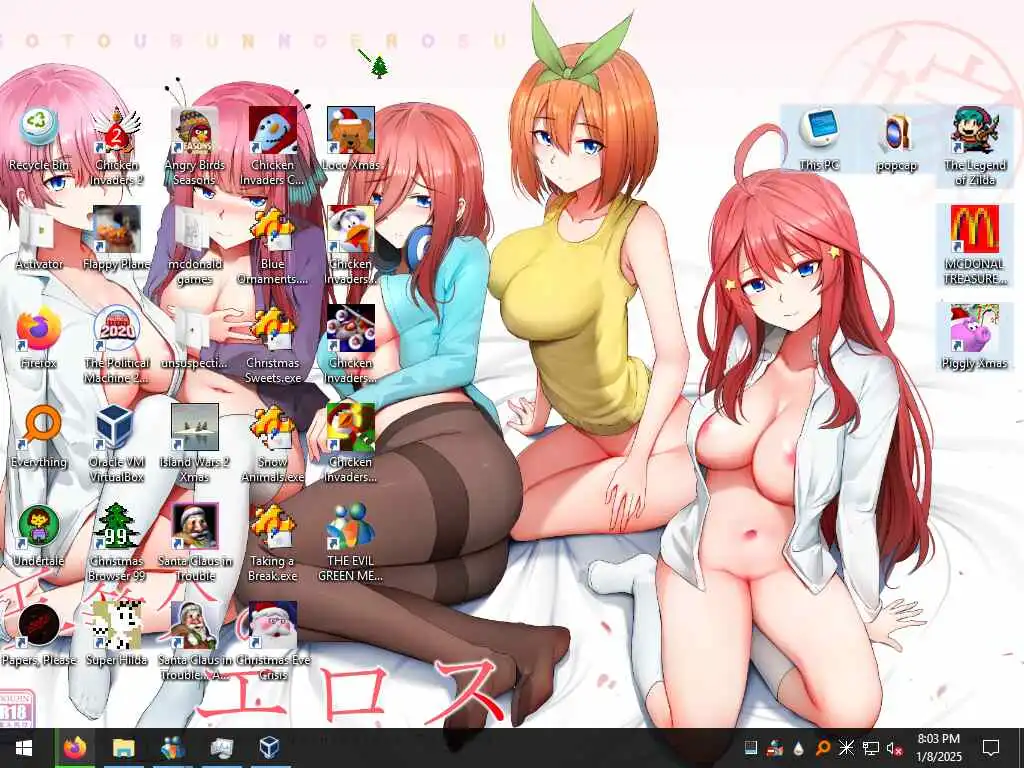Open the Super Hilda shortcut

pyautogui.click(x=116, y=634)
